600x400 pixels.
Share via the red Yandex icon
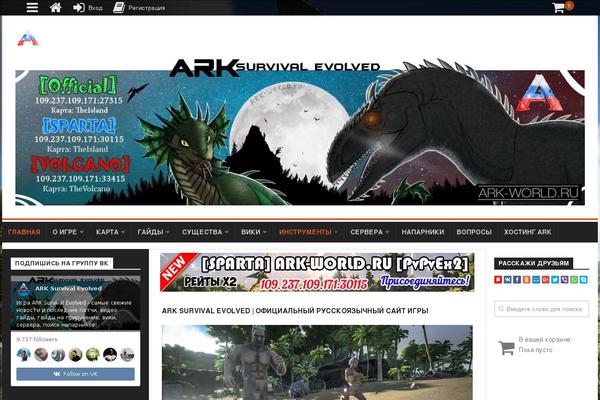(498, 280)
